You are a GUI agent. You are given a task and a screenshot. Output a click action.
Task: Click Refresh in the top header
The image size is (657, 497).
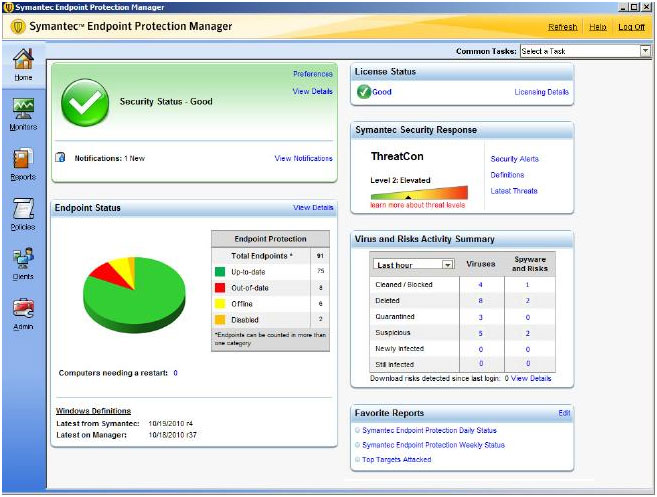(x=562, y=27)
